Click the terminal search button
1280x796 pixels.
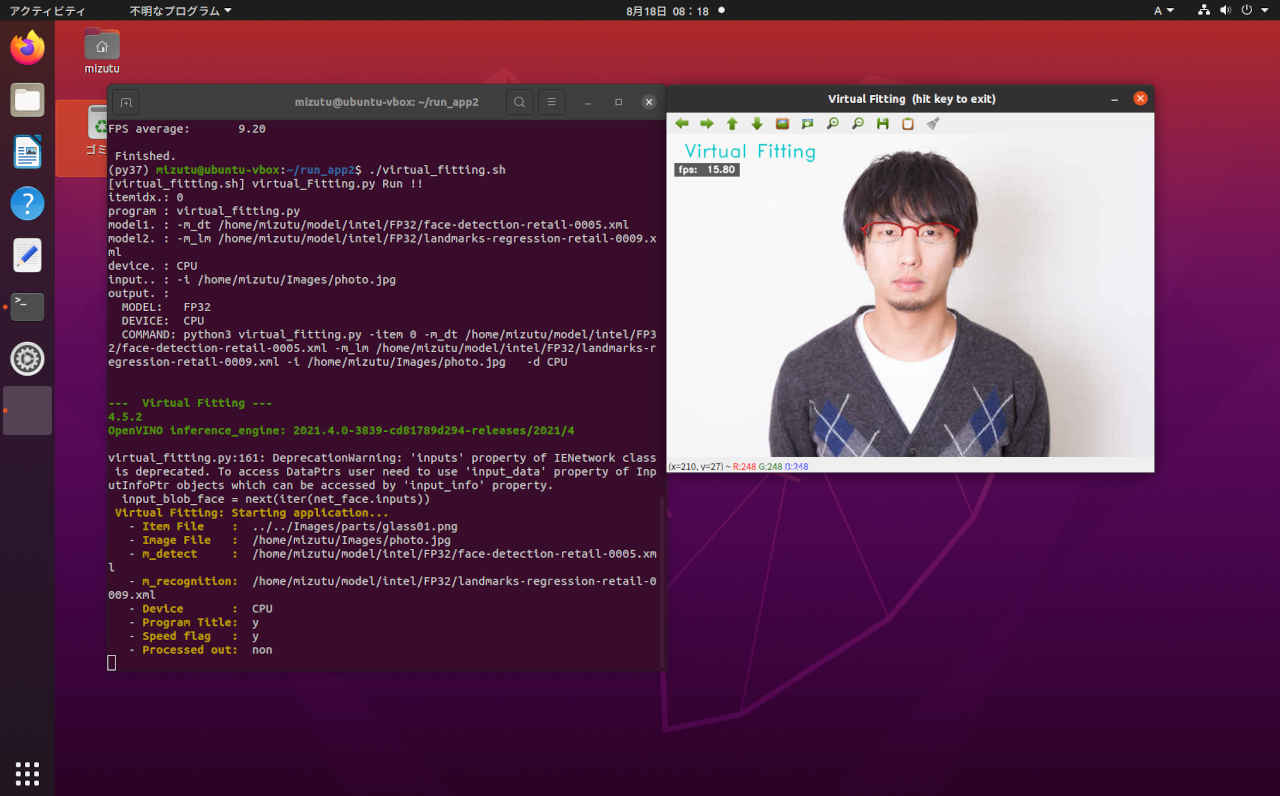coord(519,102)
